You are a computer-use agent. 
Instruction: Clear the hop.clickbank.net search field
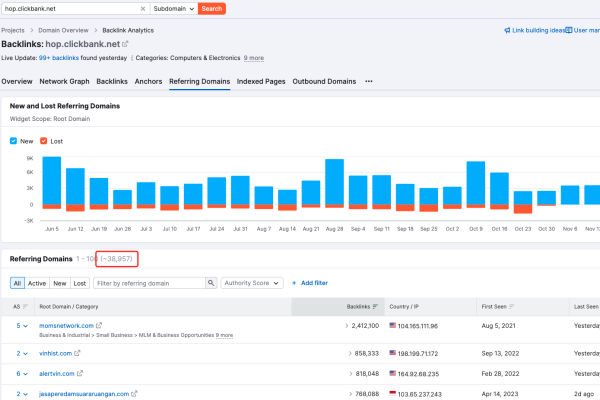pos(143,8)
